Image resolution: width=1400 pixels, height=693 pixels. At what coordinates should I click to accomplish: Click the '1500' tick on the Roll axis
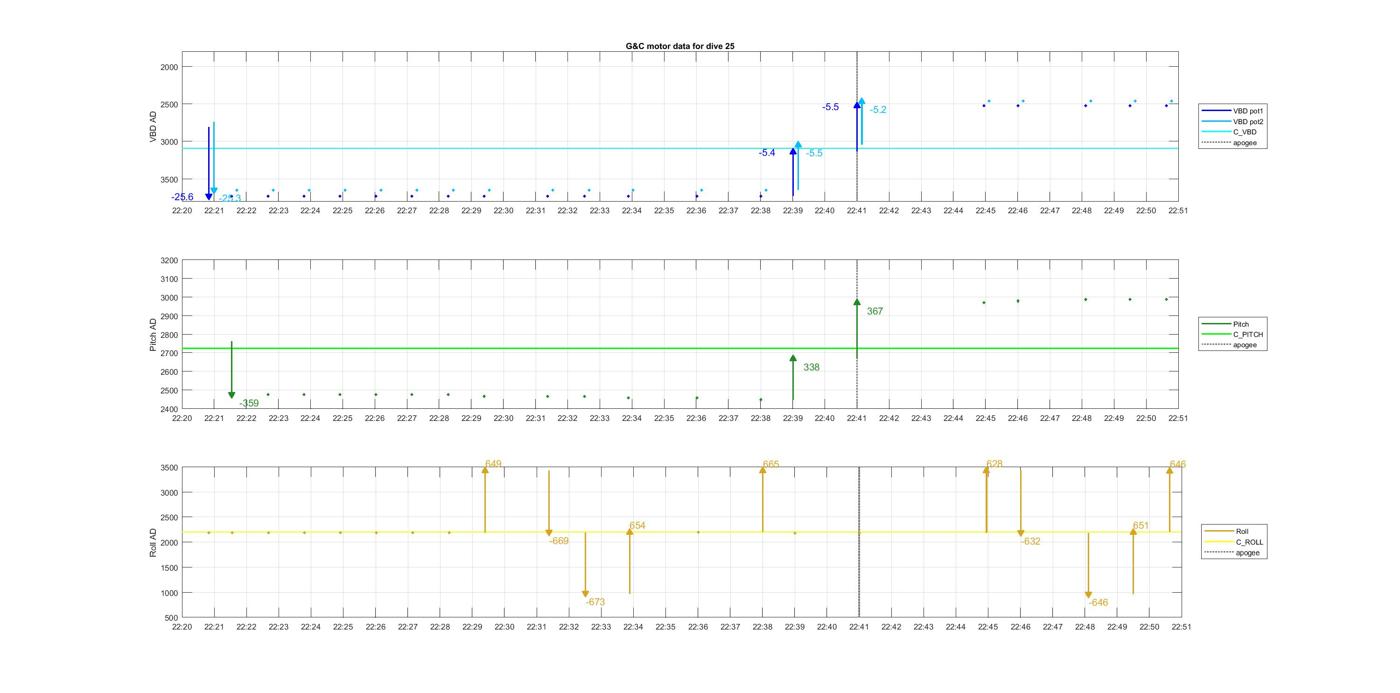point(168,568)
